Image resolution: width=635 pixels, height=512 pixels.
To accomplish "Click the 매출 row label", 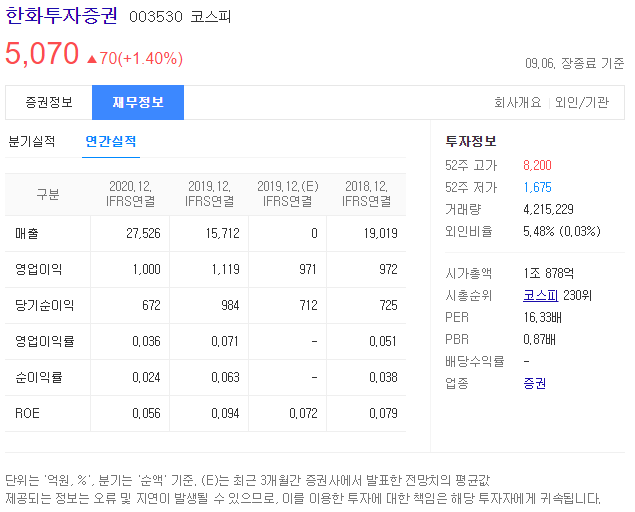I will [x=27, y=233].
